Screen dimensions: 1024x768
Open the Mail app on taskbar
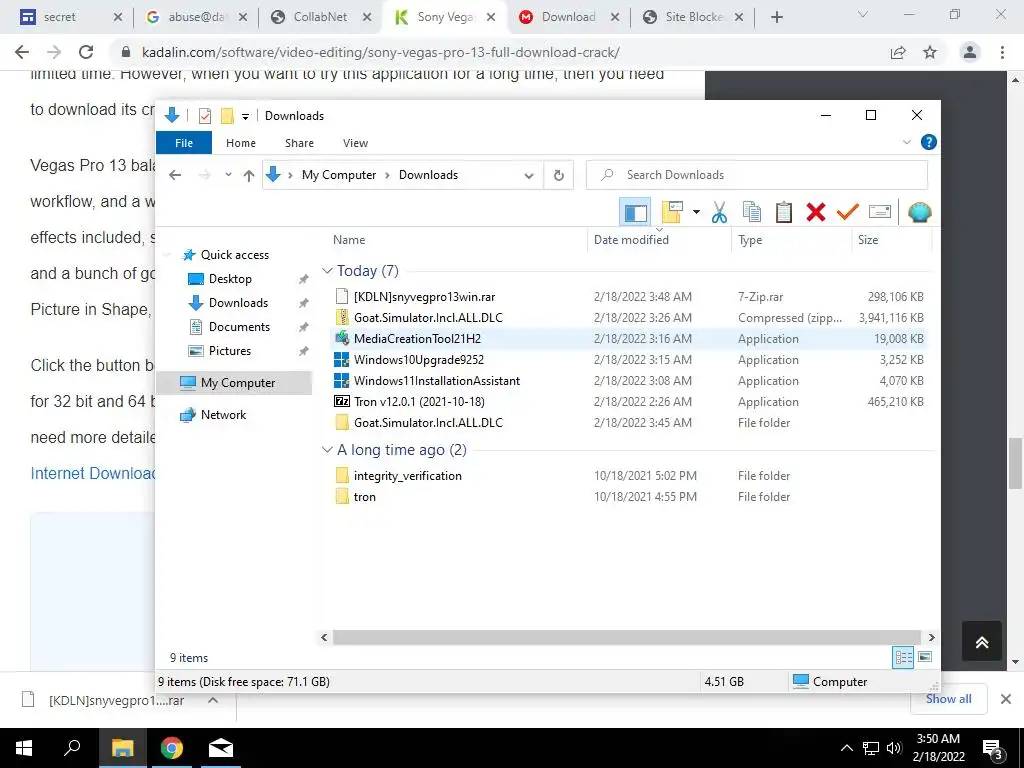pyautogui.click(x=221, y=748)
